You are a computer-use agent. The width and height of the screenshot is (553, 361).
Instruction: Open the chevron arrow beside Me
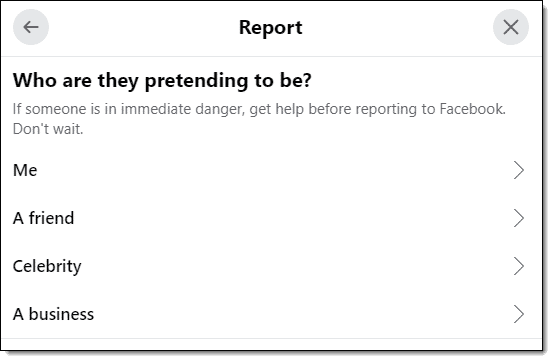518,170
